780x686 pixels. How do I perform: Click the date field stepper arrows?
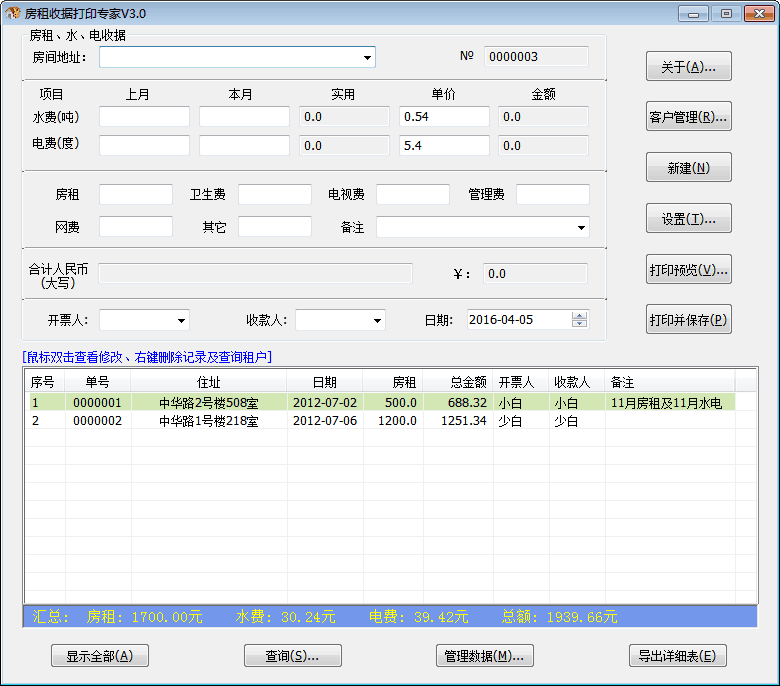(579, 320)
